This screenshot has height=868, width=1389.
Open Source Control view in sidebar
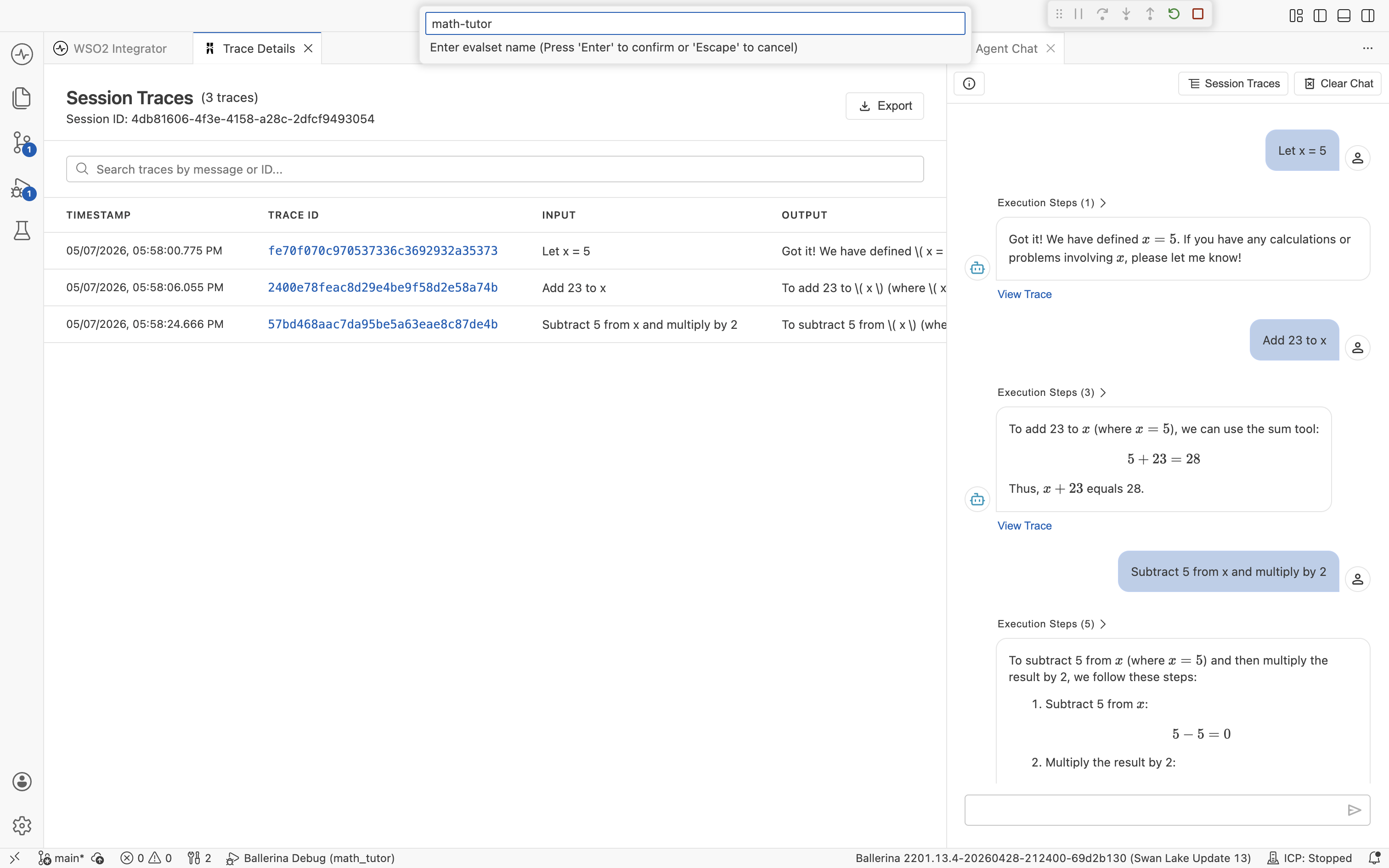tap(22, 142)
